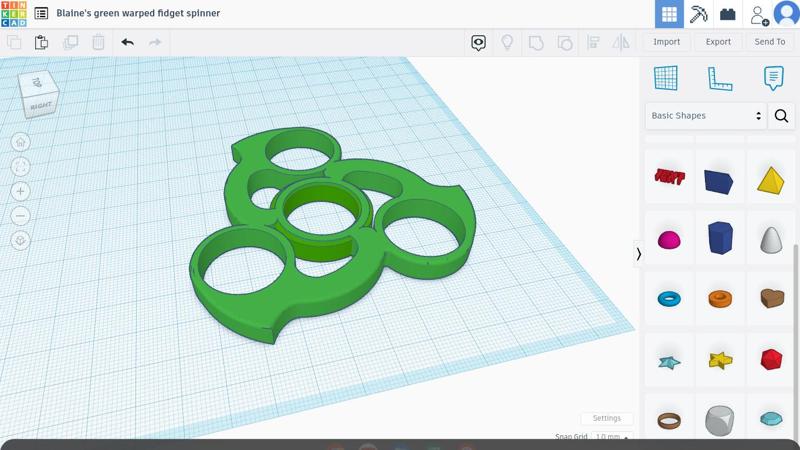800x450 pixels.
Task: Click the shape search magnifier
Action: [781, 116]
